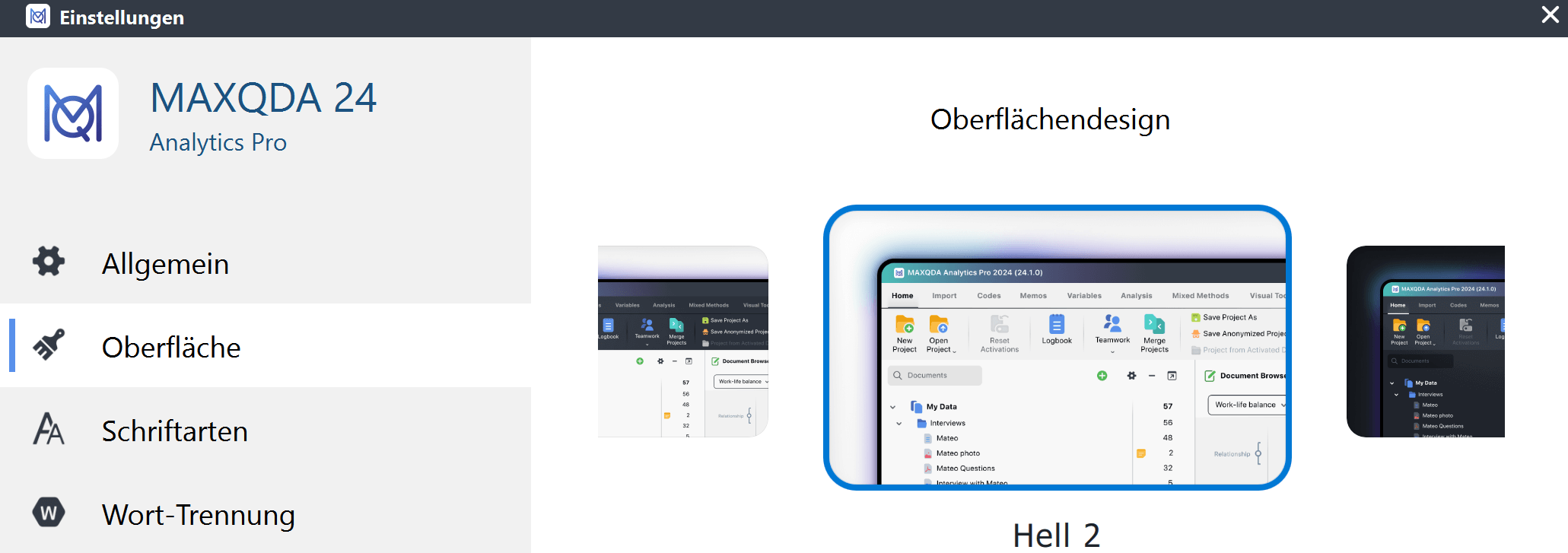Click the MAXQDA 24 product title
Image resolution: width=1568 pixels, height=553 pixels.
click(263, 97)
